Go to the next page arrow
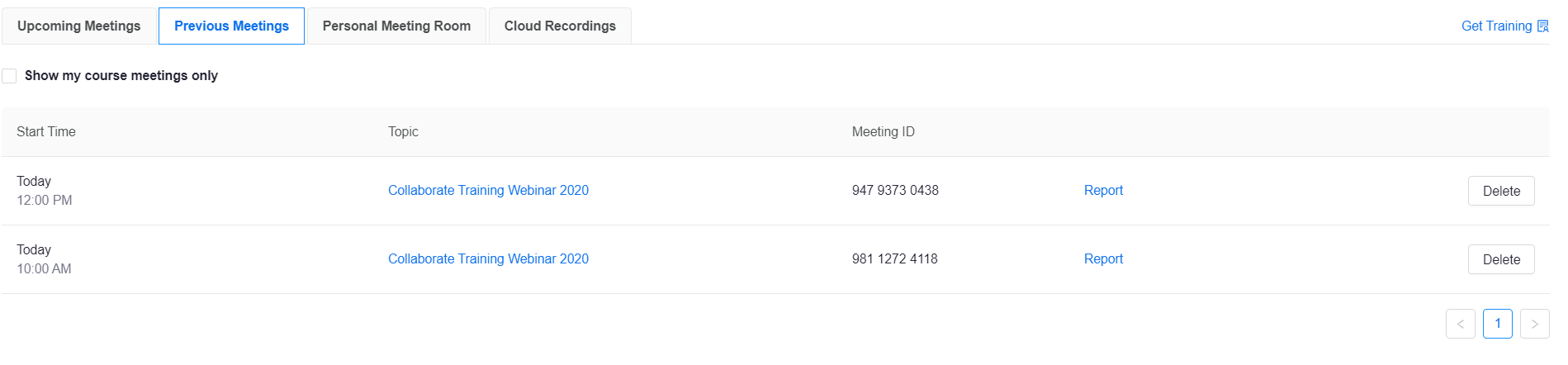1568x365 pixels. (x=1535, y=324)
